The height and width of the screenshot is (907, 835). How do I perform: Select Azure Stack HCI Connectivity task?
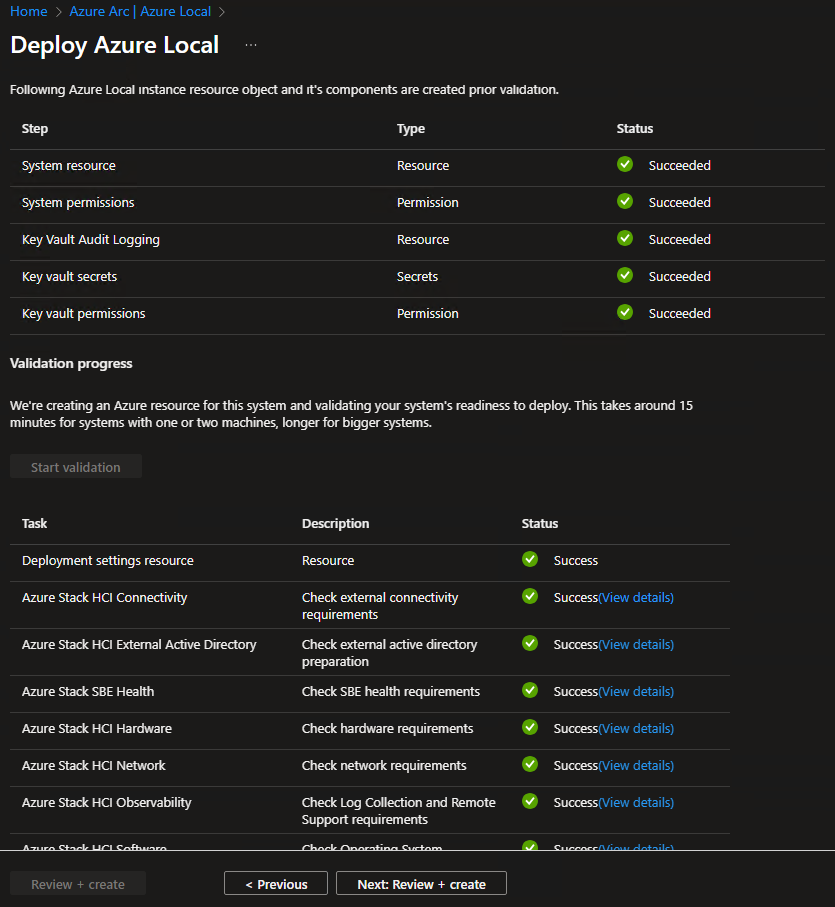point(370,605)
